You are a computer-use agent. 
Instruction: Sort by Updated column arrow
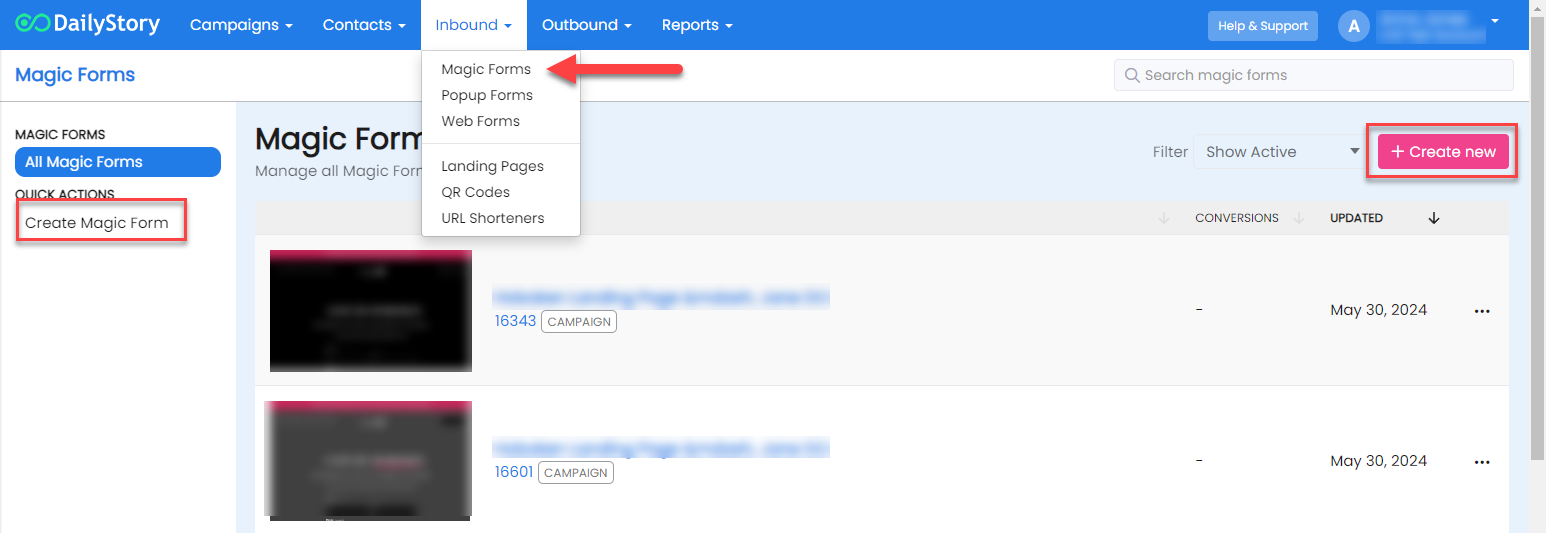coord(1434,218)
